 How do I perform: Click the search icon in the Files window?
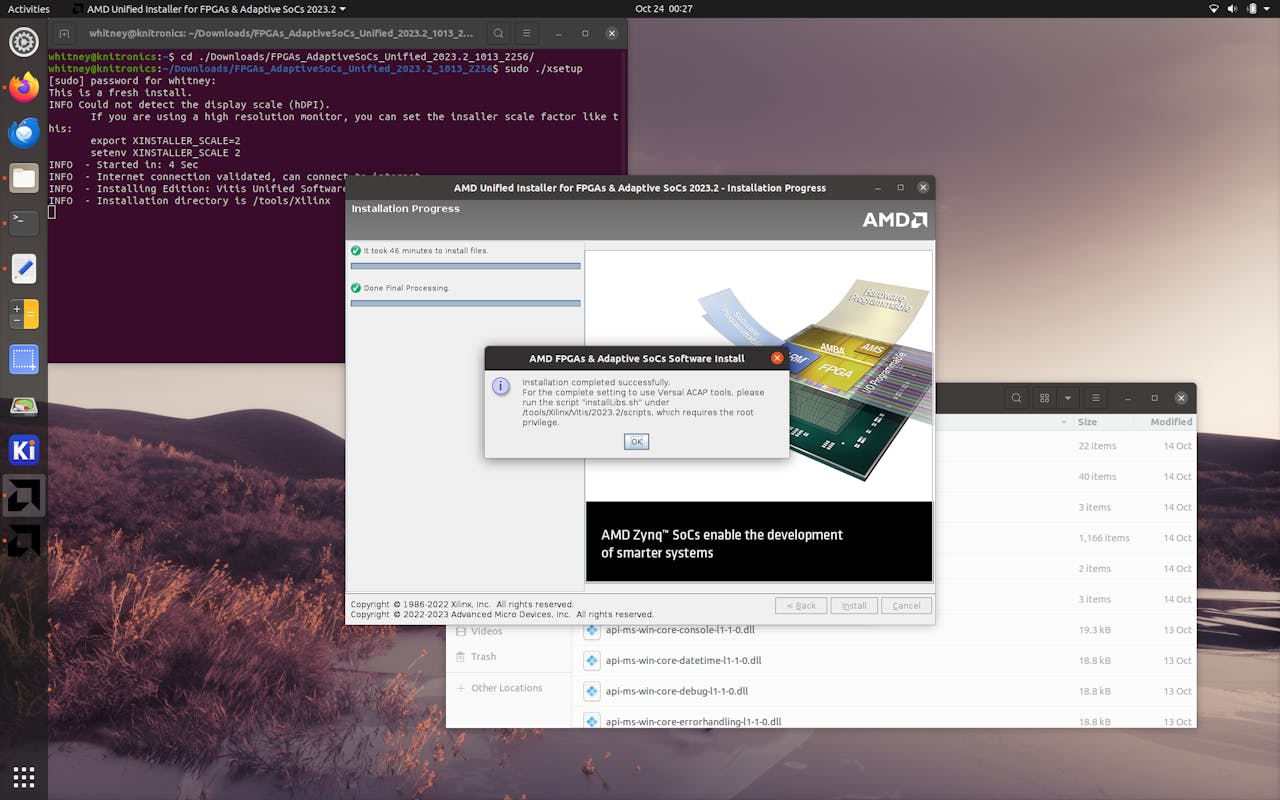pos(1016,398)
